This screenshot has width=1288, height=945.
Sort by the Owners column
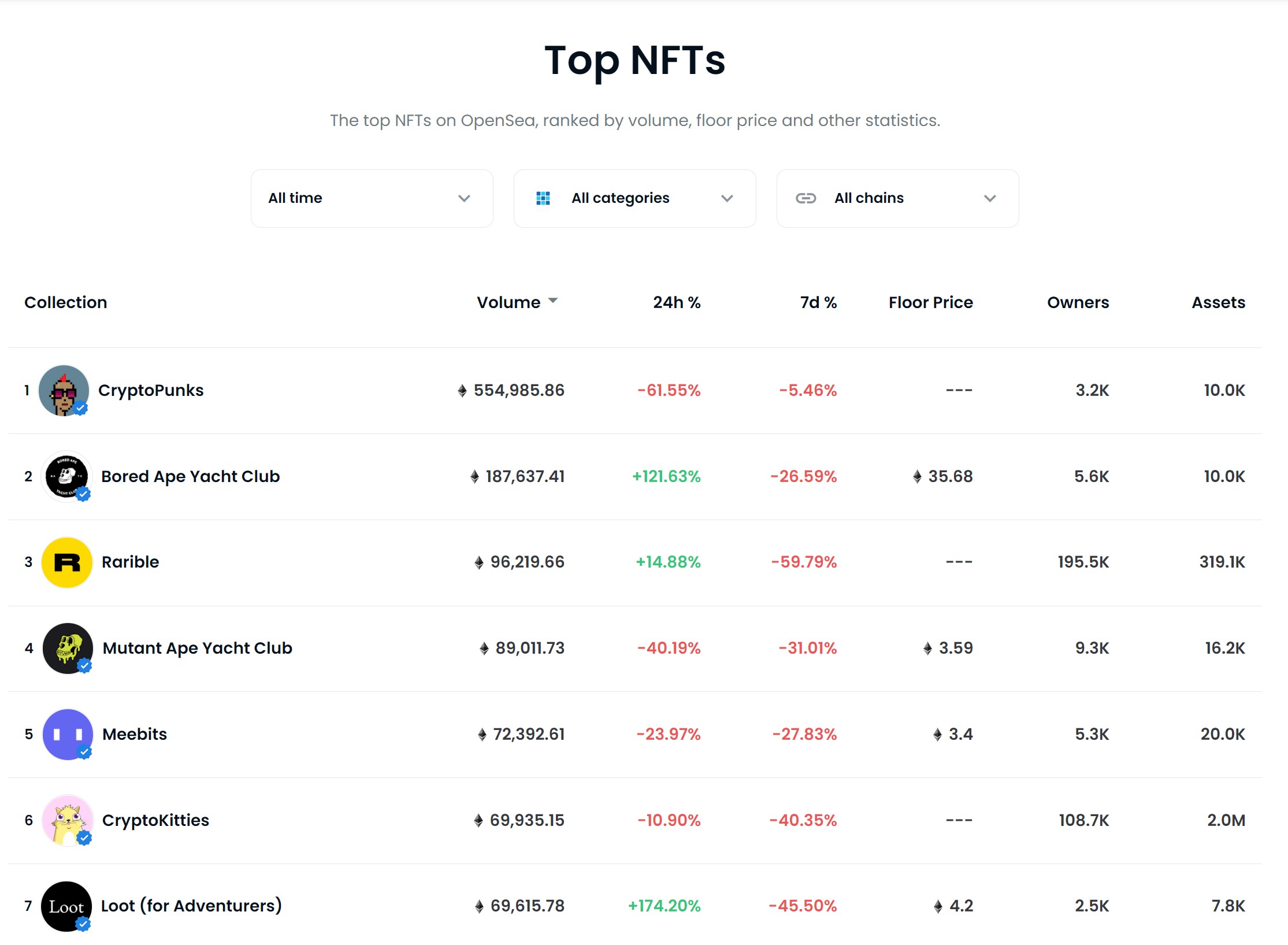coord(1078,302)
